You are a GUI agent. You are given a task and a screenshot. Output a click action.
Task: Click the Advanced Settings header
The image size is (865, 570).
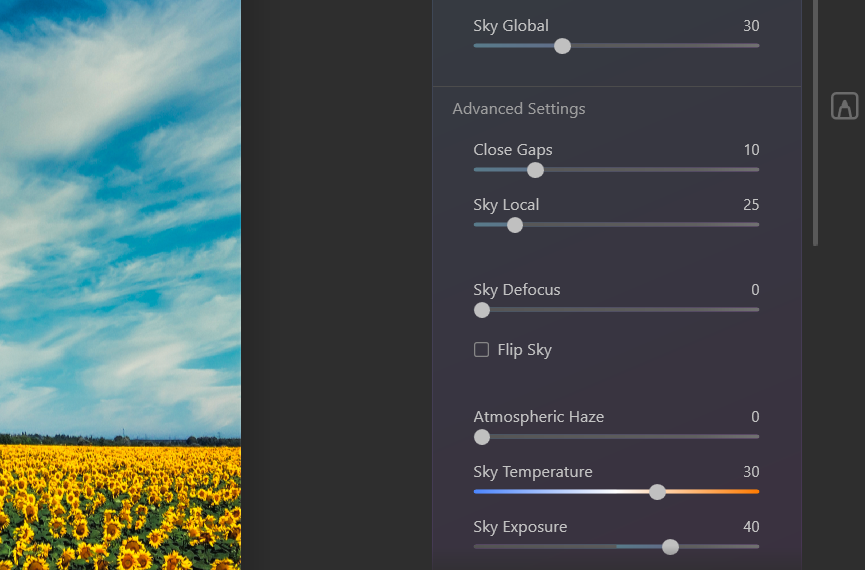(519, 109)
